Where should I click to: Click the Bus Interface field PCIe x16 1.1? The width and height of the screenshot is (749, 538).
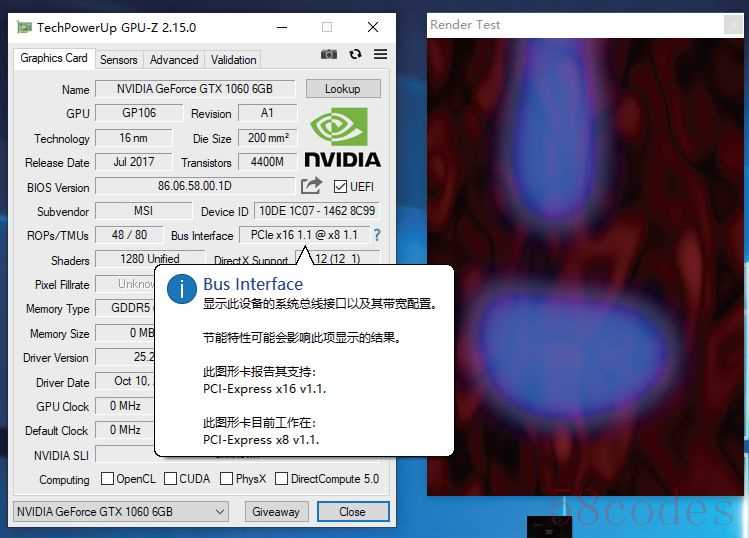click(304, 235)
